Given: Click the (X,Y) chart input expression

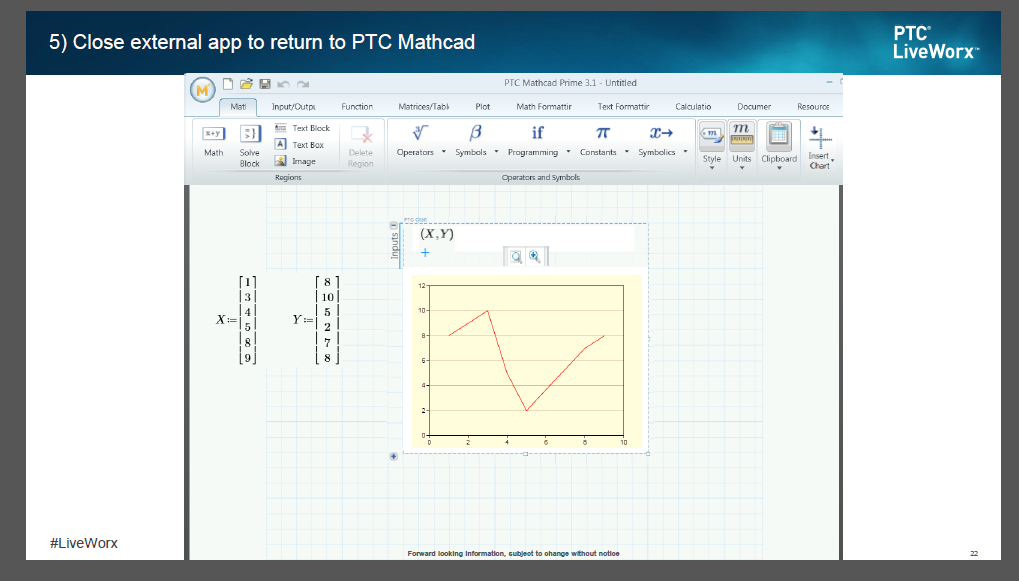Looking at the screenshot, I should [437, 234].
